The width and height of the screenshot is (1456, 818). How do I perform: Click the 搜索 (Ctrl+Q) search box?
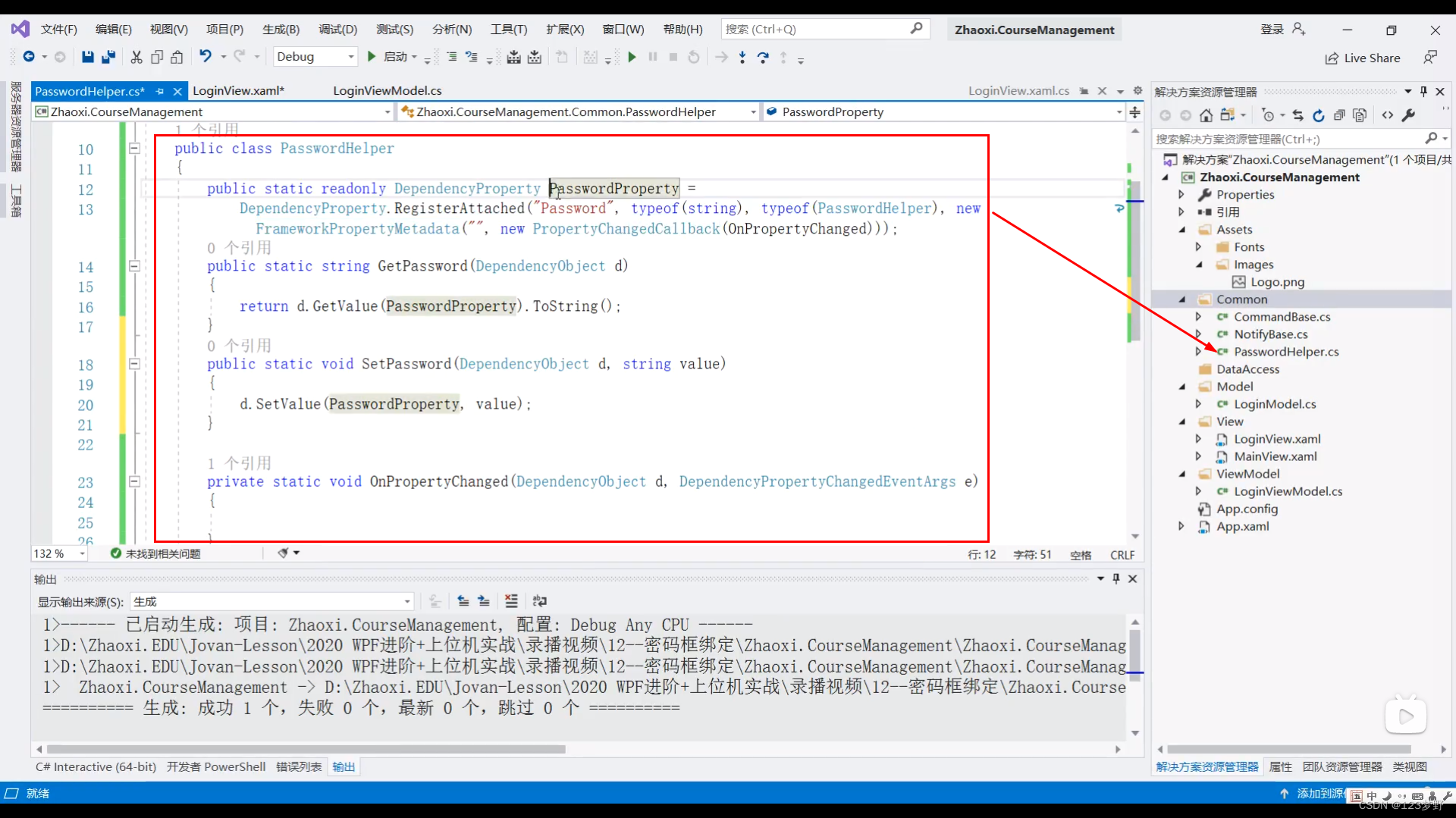pos(825,30)
